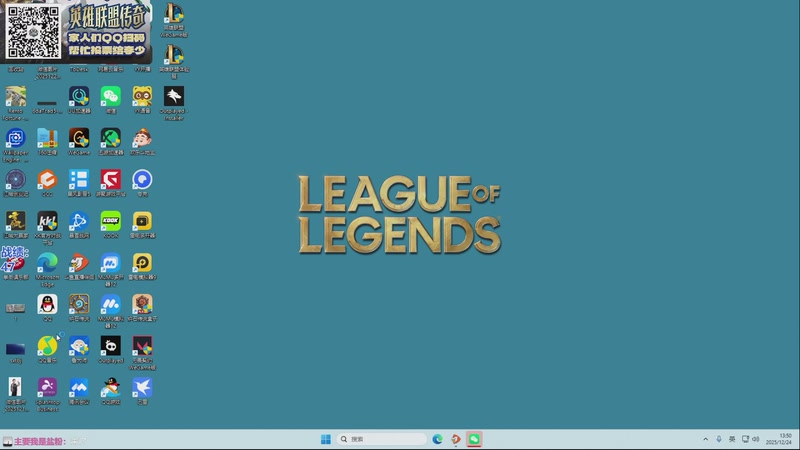Launch Valorant WeGame版 shortcut

(x=142, y=346)
